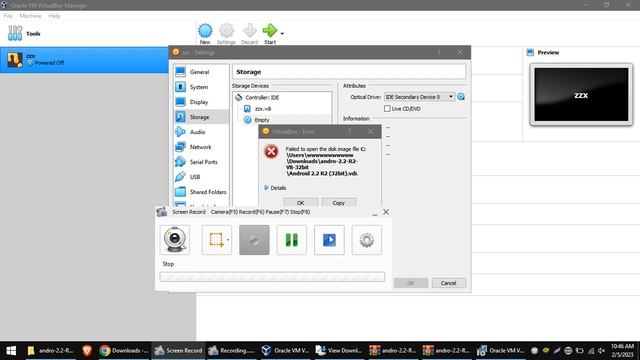
Task: Switch to Chrome Downloads taskbar item
Action: pos(124,351)
